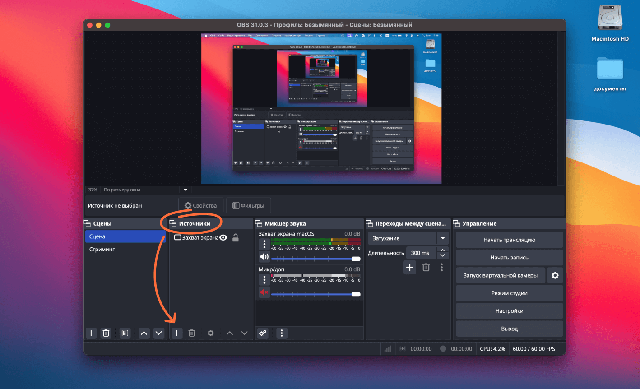This screenshot has width=640, height=389.
Task: Move the scene down in the Сцены list
Action: [x=158, y=333]
